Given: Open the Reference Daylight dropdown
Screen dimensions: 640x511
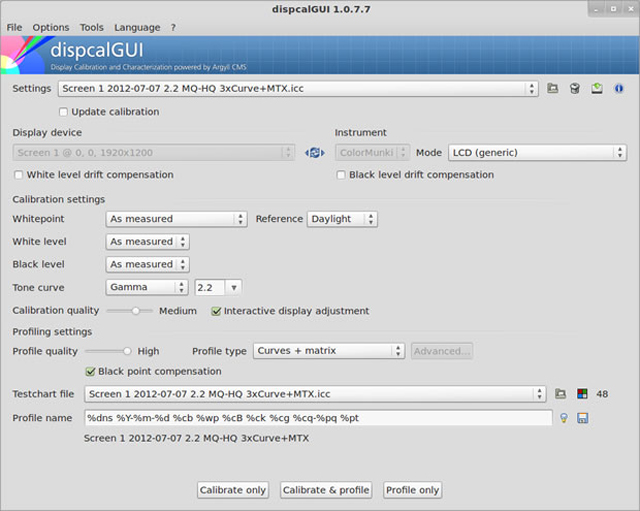Looking at the screenshot, I should 342,219.
